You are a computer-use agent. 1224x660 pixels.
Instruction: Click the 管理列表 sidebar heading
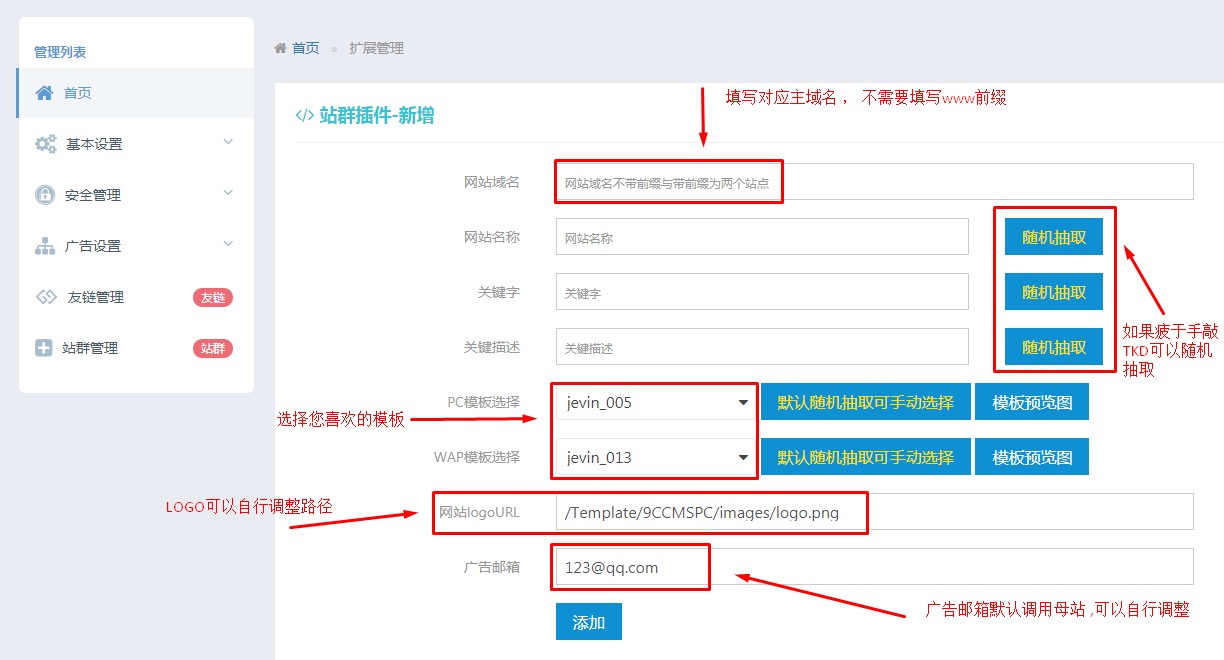pos(60,52)
